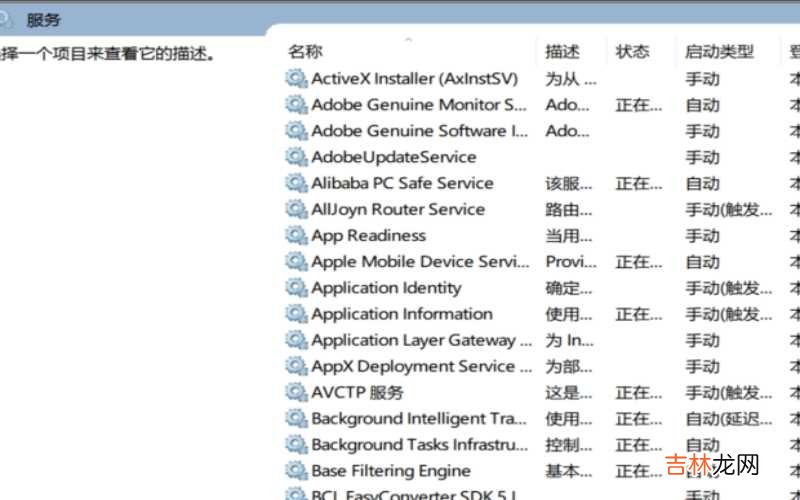Sort by the 状态 column header
Image resolution: width=800 pixels, height=500 pixels.
click(632, 52)
